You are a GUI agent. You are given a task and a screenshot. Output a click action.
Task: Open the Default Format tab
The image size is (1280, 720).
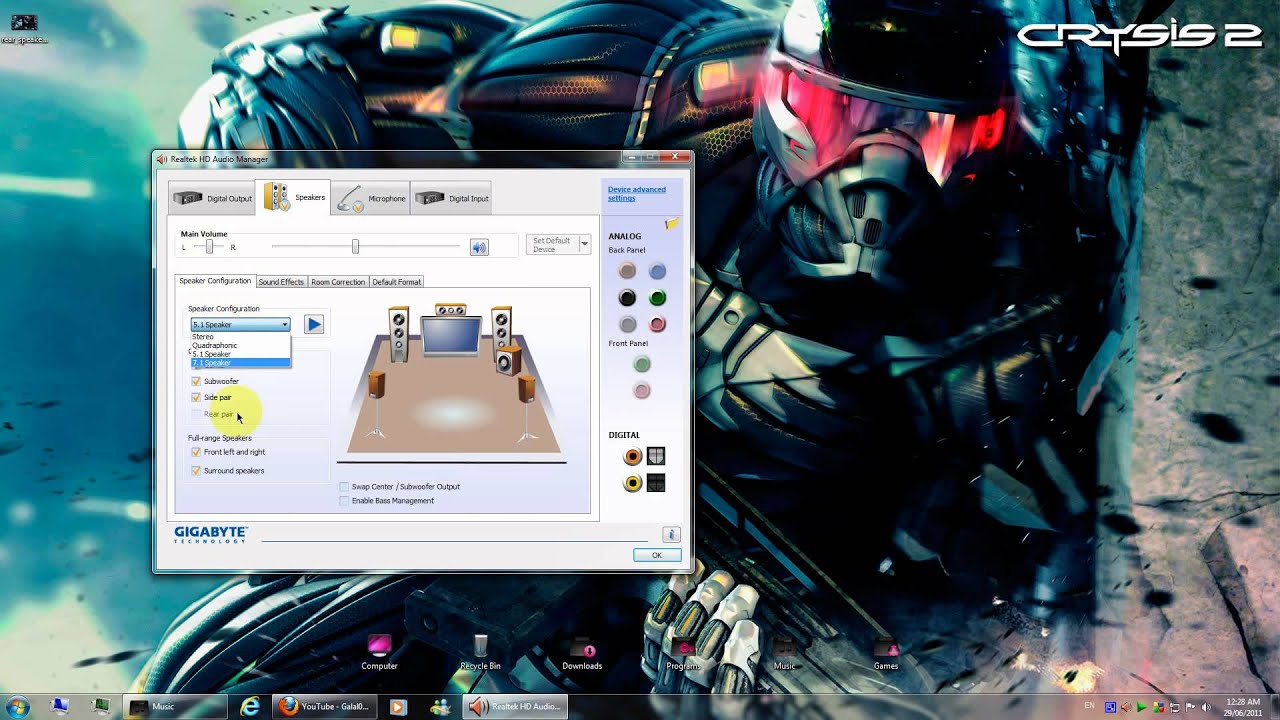coord(397,282)
